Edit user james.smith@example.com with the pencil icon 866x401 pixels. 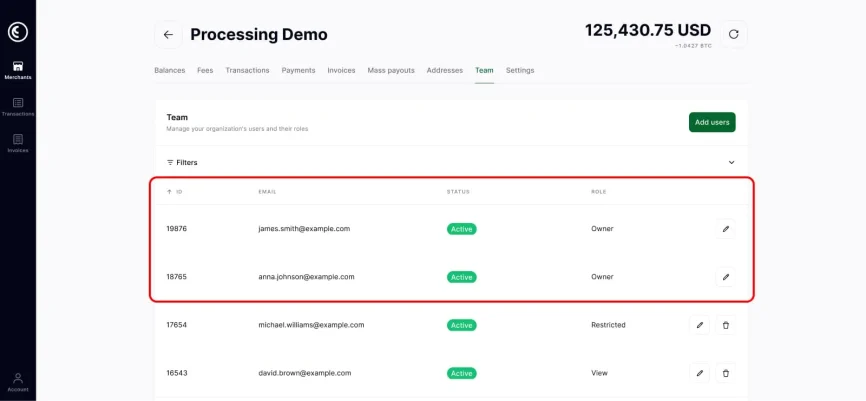pos(726,229)
